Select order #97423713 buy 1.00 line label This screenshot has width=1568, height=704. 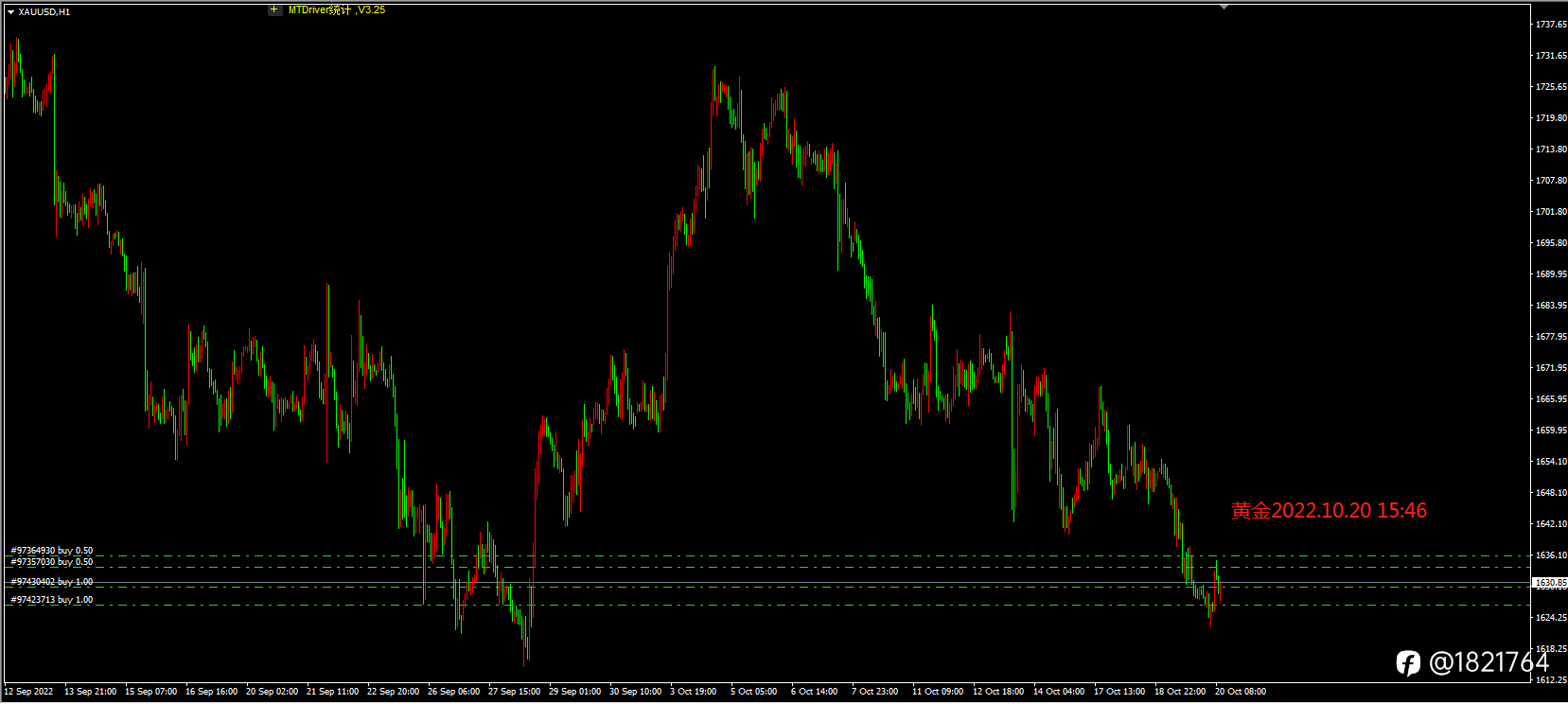click(52, 600)
